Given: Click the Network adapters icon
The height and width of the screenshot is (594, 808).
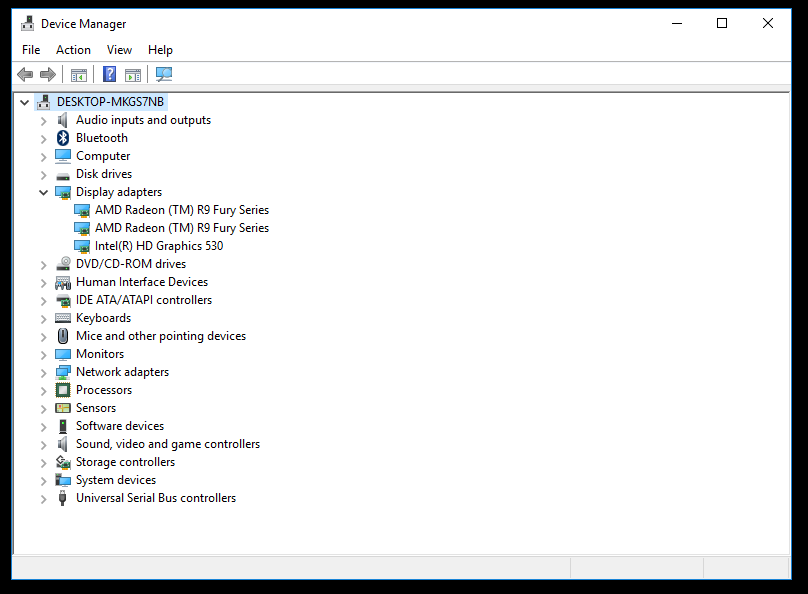Looking at the screenshot, I should point(63,372).
